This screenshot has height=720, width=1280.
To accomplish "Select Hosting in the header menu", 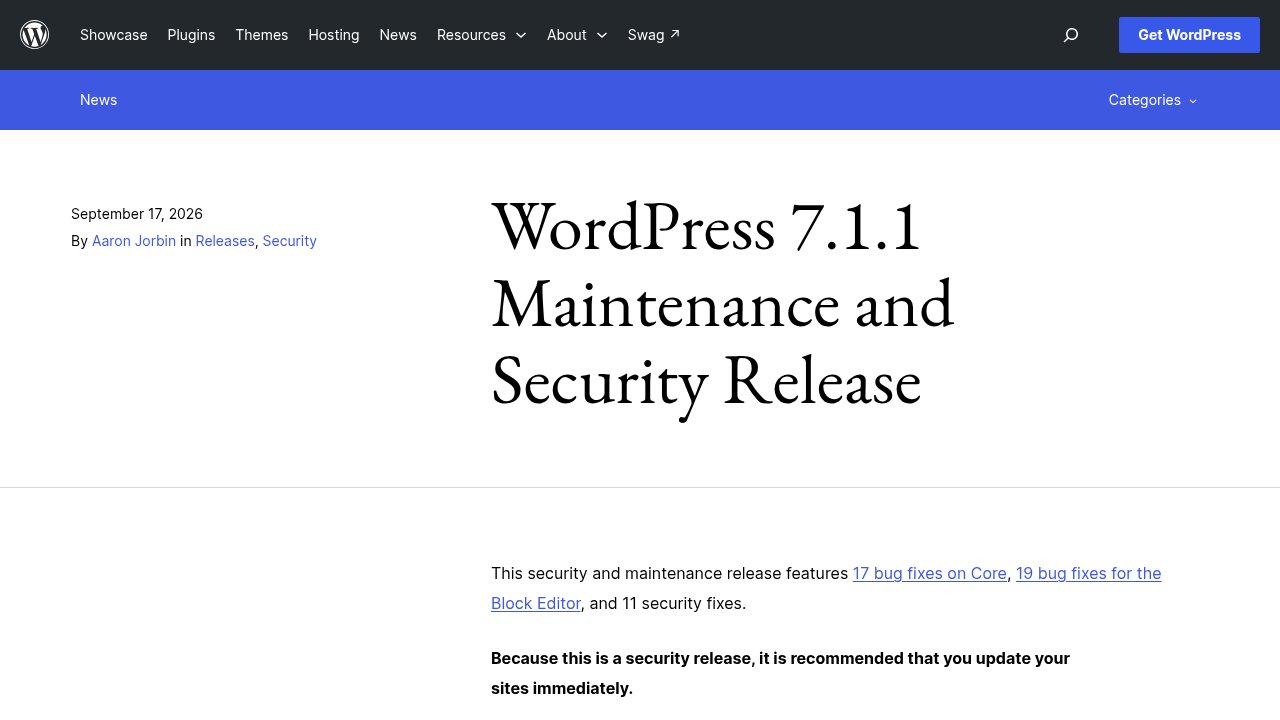I will pos(334,35).
